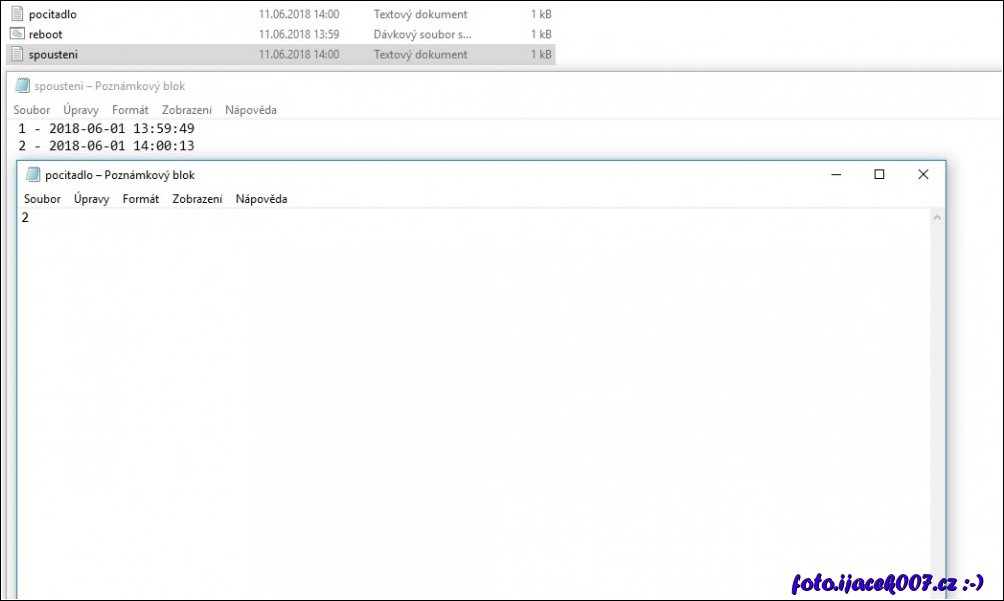
Task: Open Zobrazení menu in spousteni window
Action: (186, 110)
